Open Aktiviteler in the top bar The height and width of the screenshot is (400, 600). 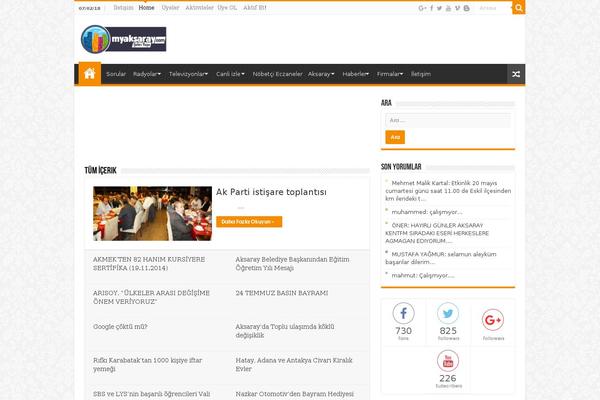pyautogui.click(x=199, y=8)
